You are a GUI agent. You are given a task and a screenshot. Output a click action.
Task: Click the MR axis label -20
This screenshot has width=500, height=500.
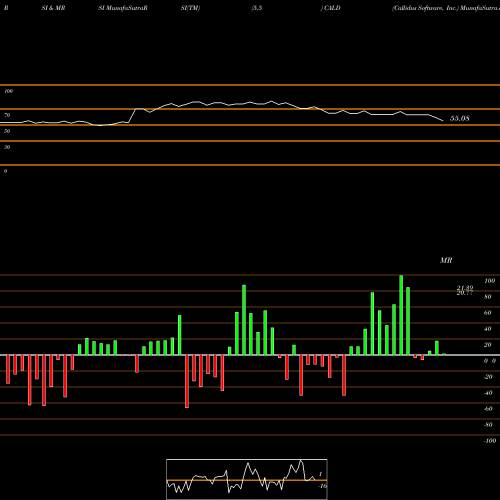pos(488,377)
